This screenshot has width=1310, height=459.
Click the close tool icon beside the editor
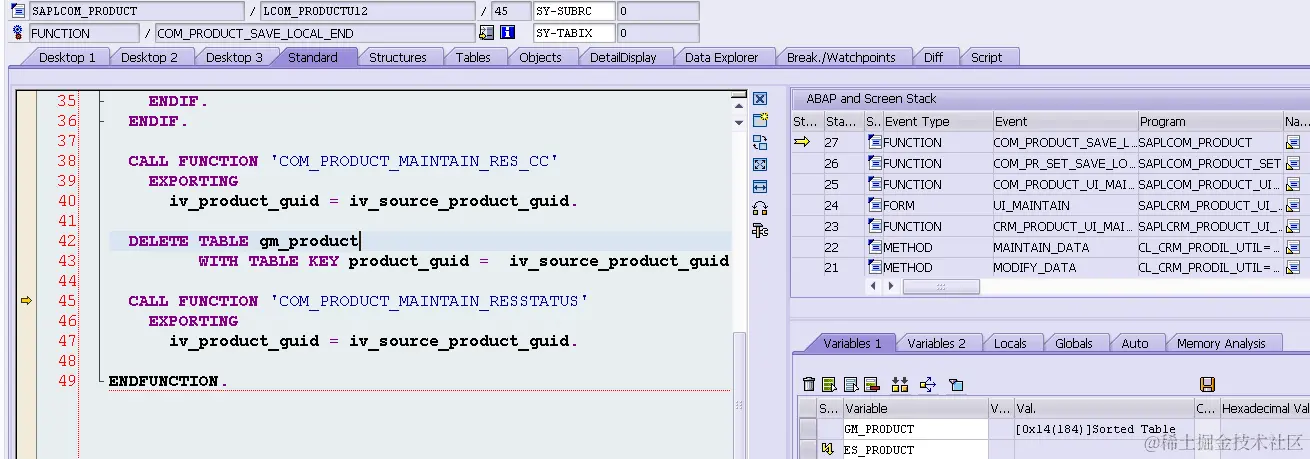[759, 98]
